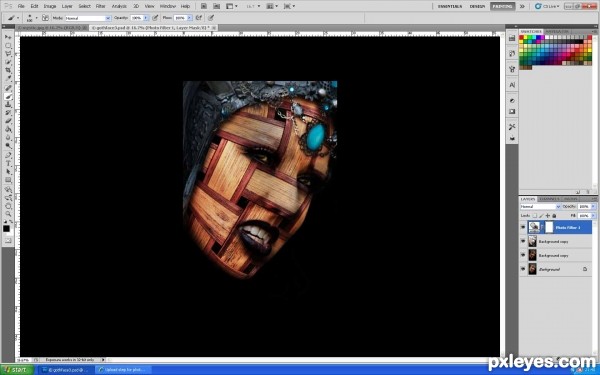
Task: Toggle pressure control for opacity
Action: click(x=155, y=18)
